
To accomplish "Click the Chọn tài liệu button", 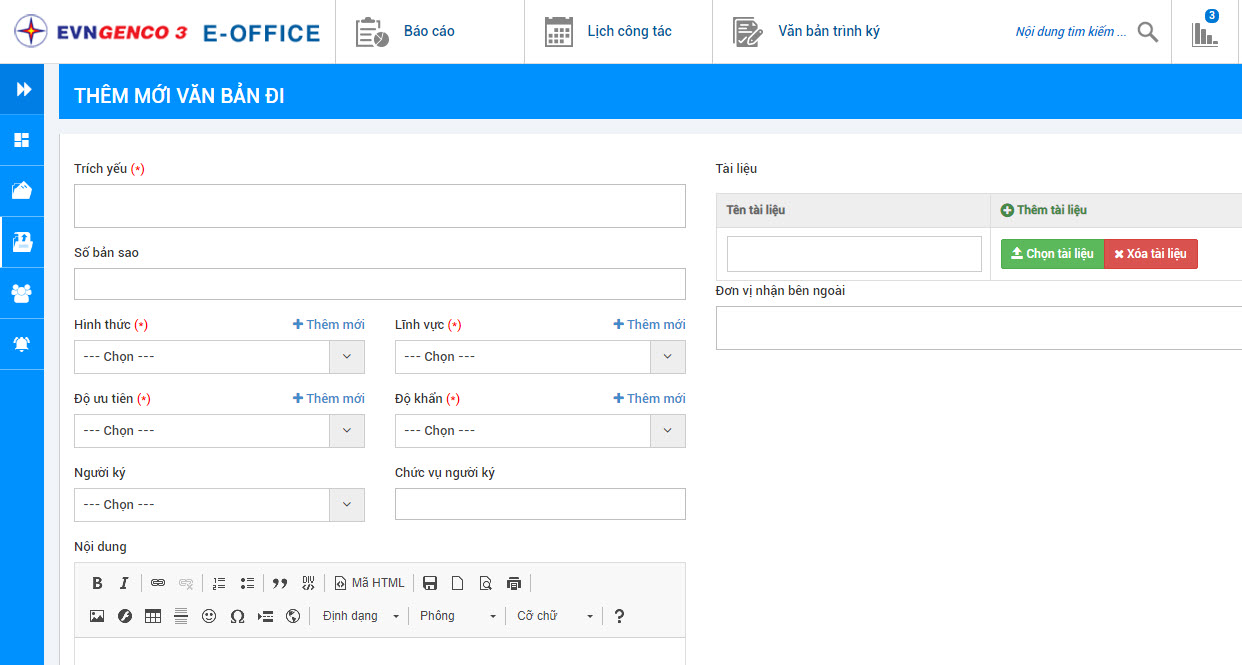I will click(x=1052, y=254).
